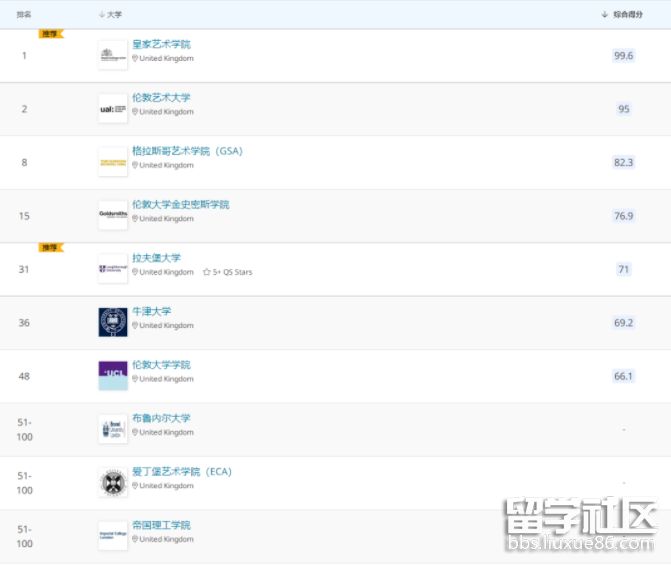Click the UCL purple logo

click(x=113, y=375)
